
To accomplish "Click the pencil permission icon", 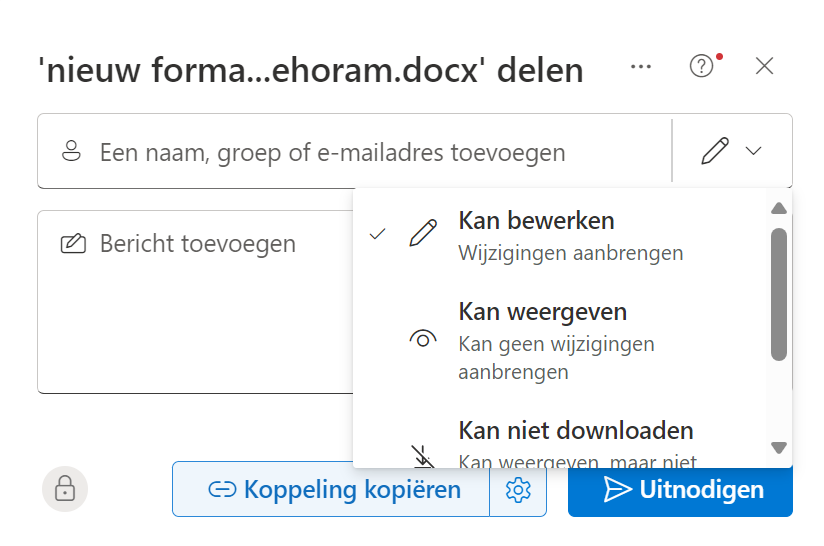I will pos(715,151).
